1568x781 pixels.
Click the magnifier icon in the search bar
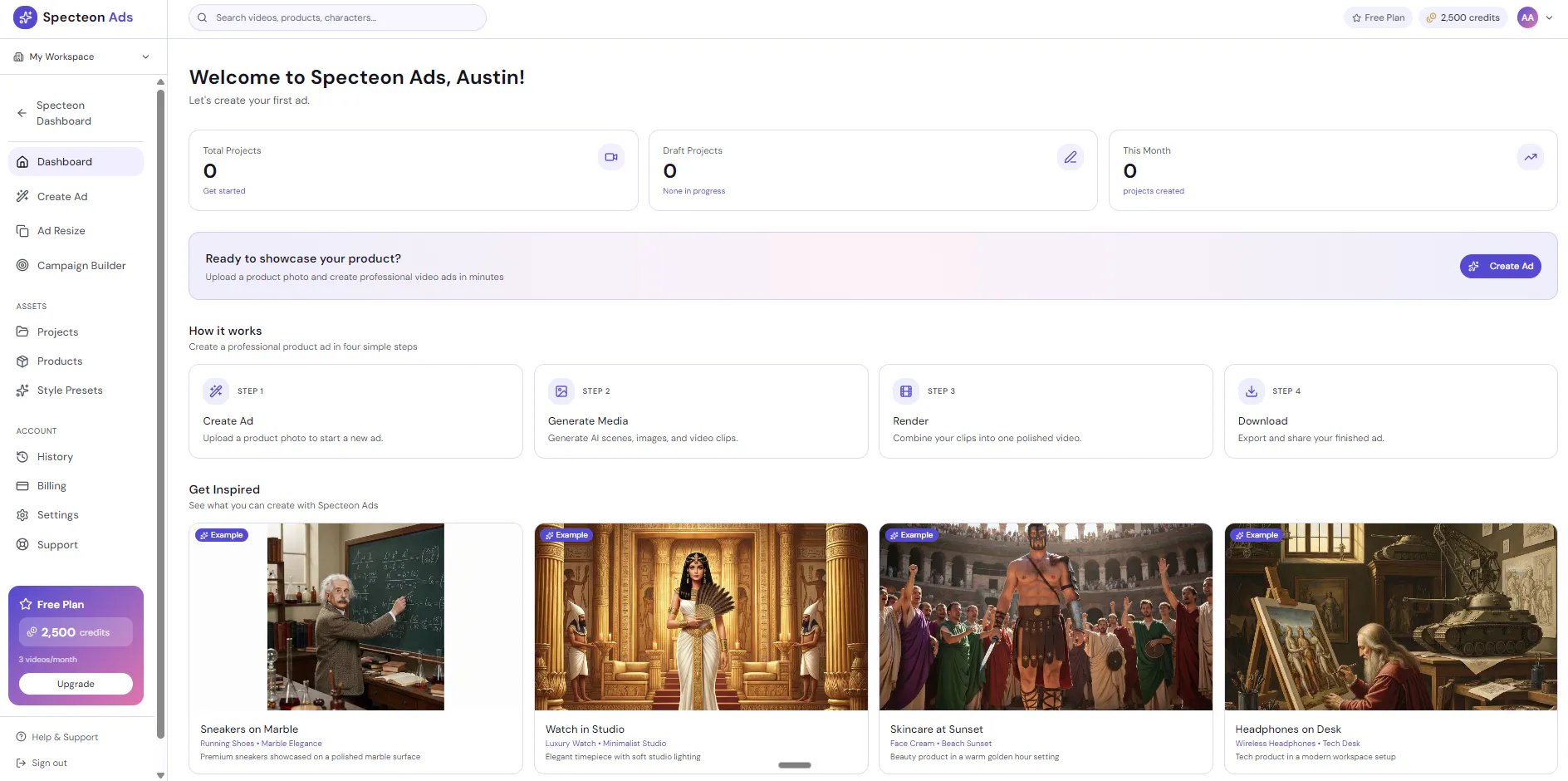(x=202, y=17)
